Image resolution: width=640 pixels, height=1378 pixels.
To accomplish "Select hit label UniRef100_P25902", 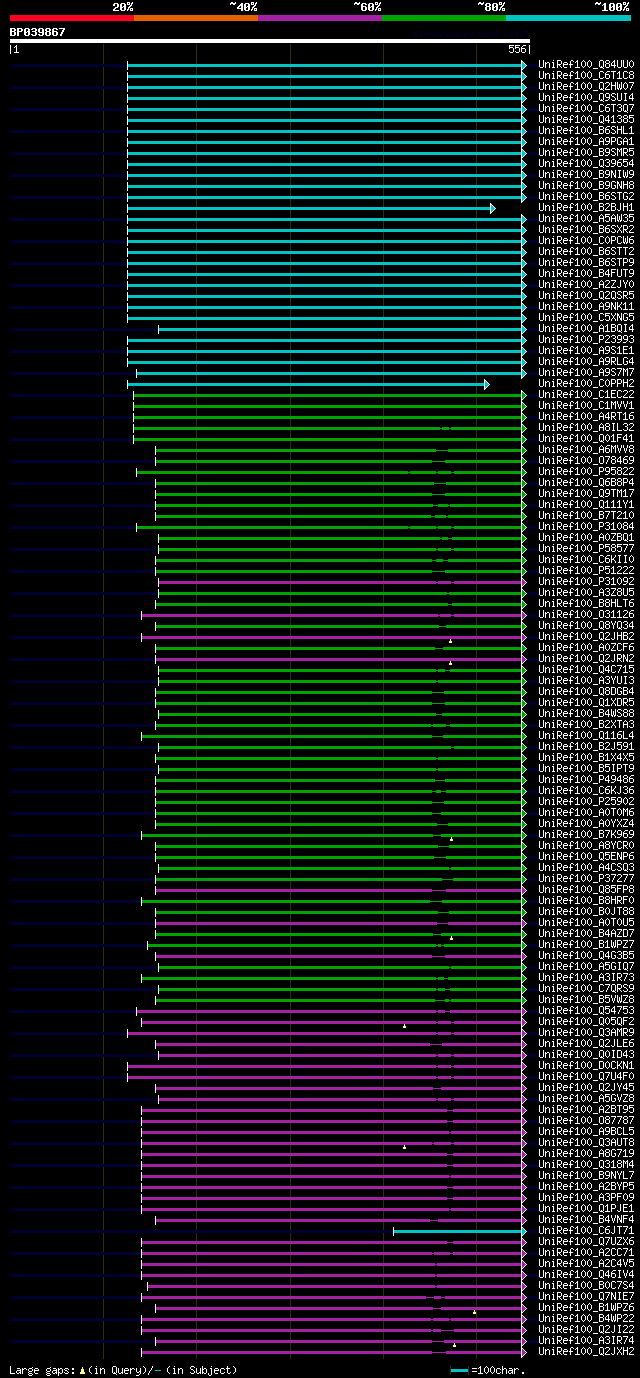I will pos(586,801).
